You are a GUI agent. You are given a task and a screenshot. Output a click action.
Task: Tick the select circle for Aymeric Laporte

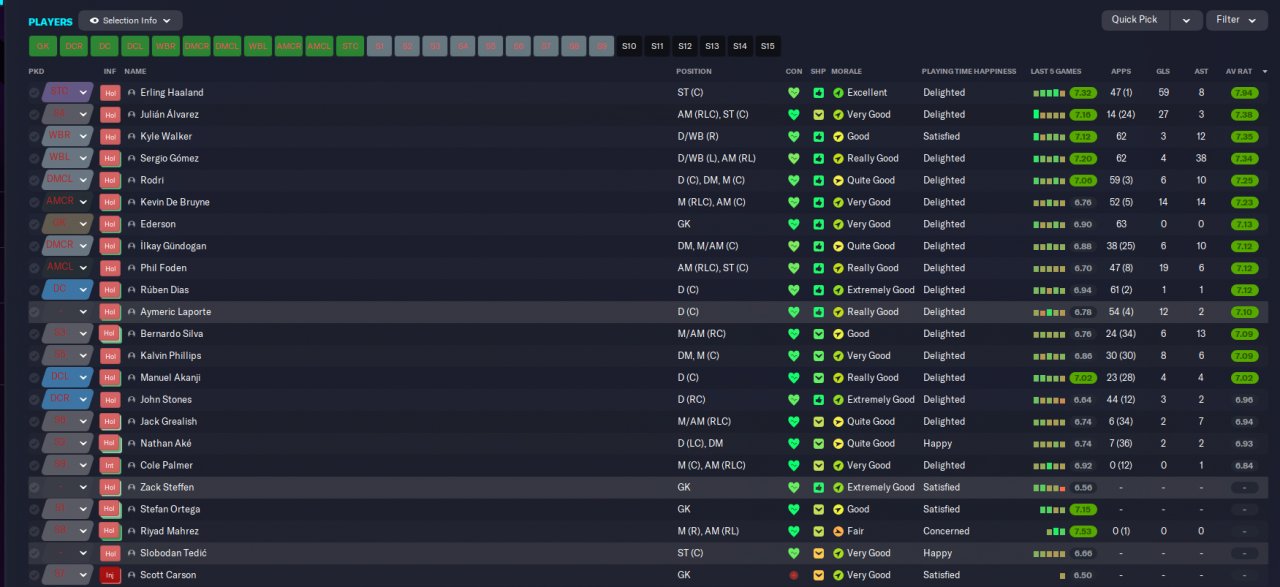pos(34,312)
